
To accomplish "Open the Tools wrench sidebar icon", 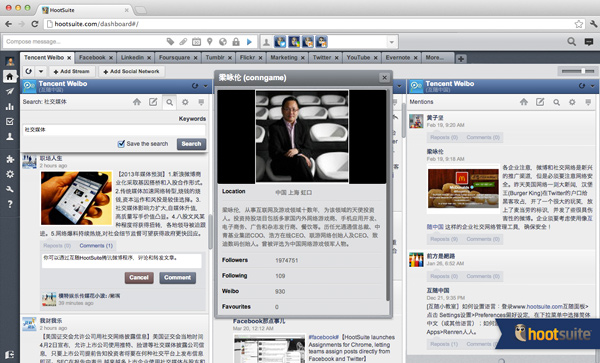I will pos(10,189).
